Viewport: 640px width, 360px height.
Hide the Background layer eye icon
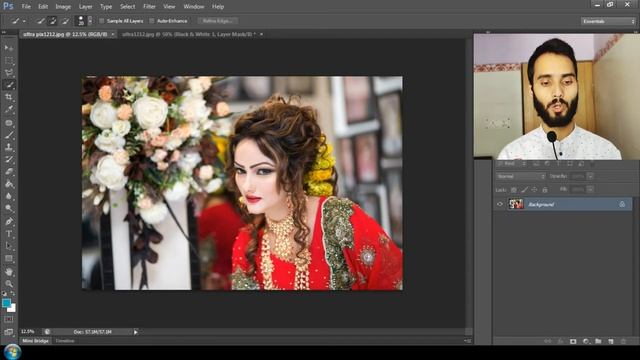pyautogui.click(x=500, y=204)
